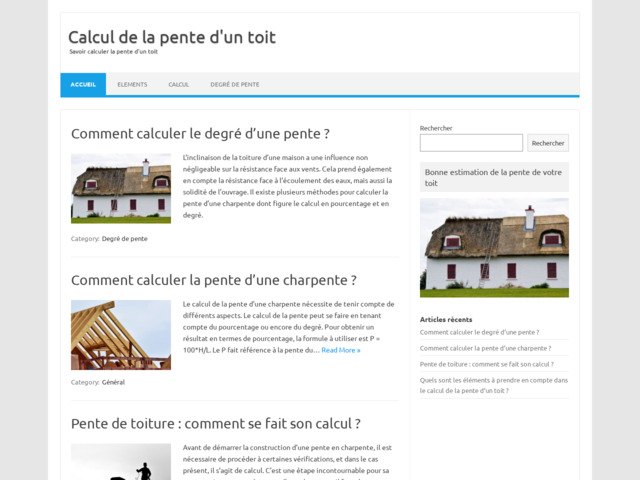Open heading Pente de toiture : comment se fait son calcul
The height and width of the screenshot is (480, 640).
[215, 423]
